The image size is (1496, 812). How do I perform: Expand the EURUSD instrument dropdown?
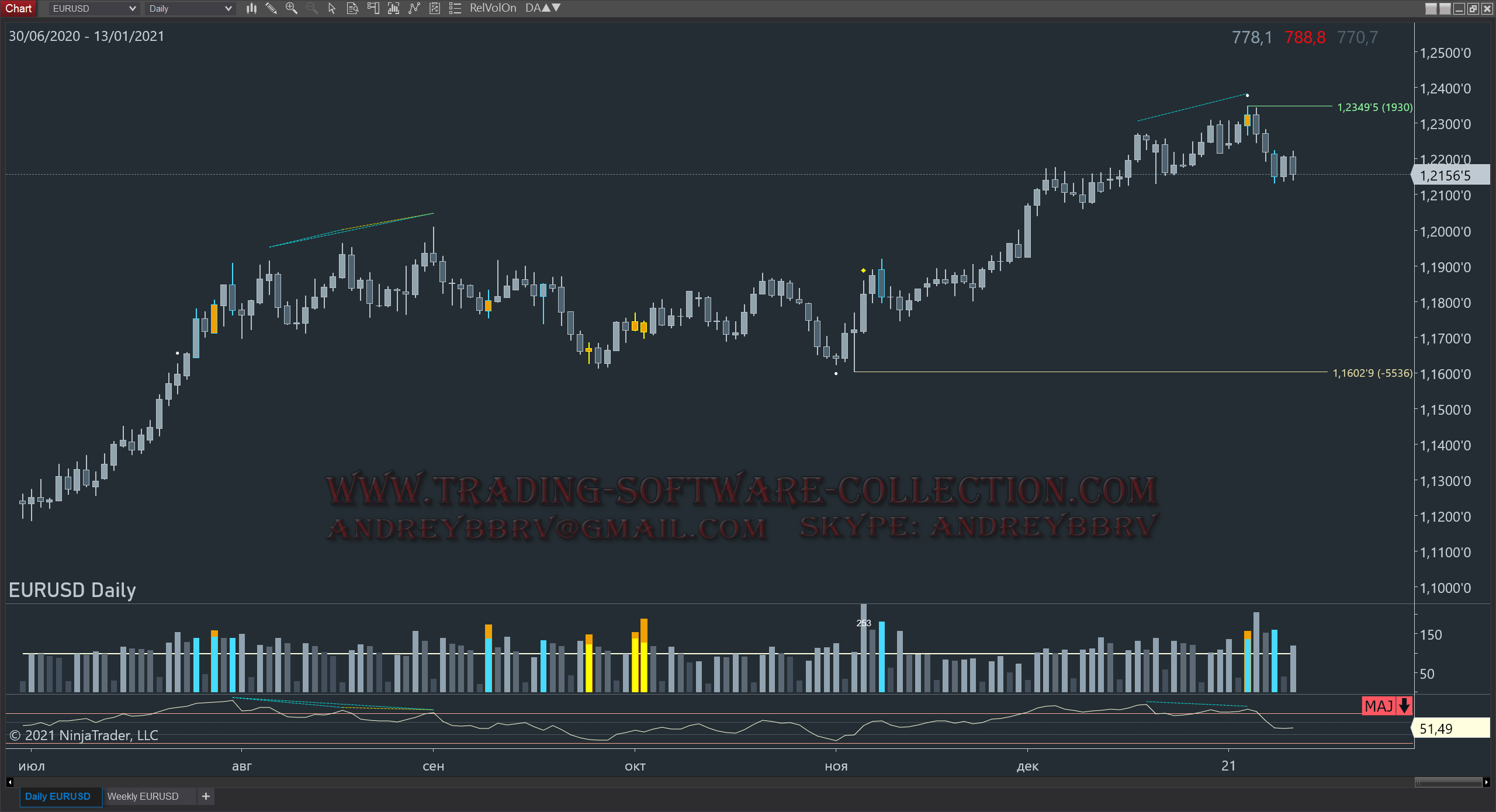(x=132, y=9)
